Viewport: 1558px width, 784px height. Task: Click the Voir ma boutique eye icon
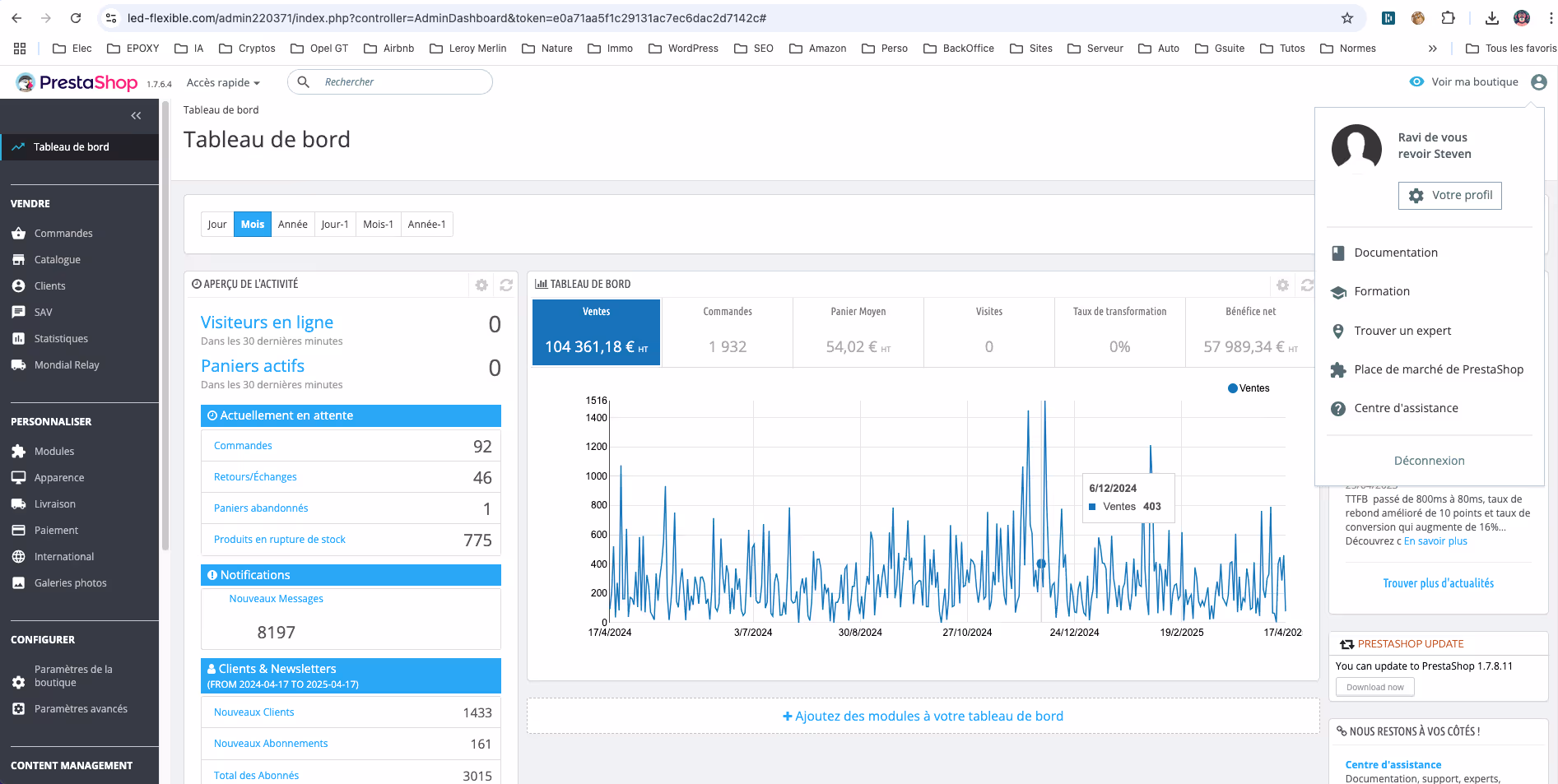coord(1416,82)
